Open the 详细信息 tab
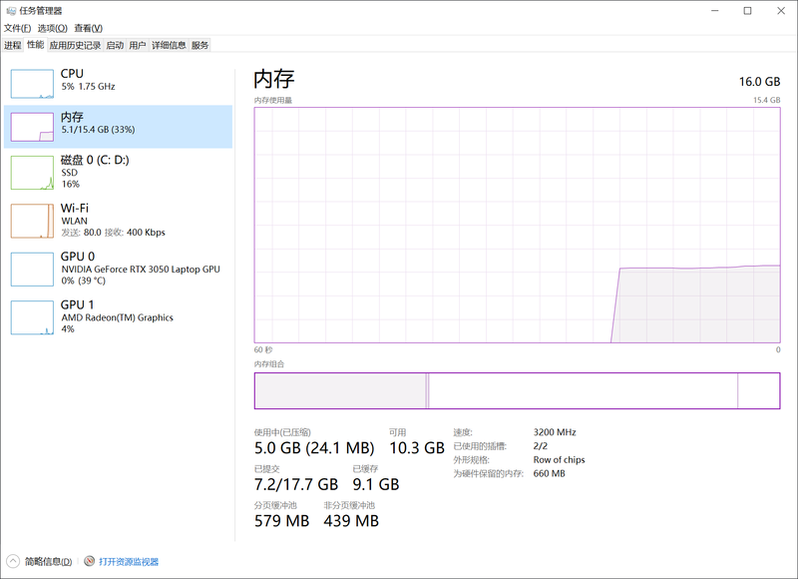Viewport: 798px width, 579px height. [168, 45]
